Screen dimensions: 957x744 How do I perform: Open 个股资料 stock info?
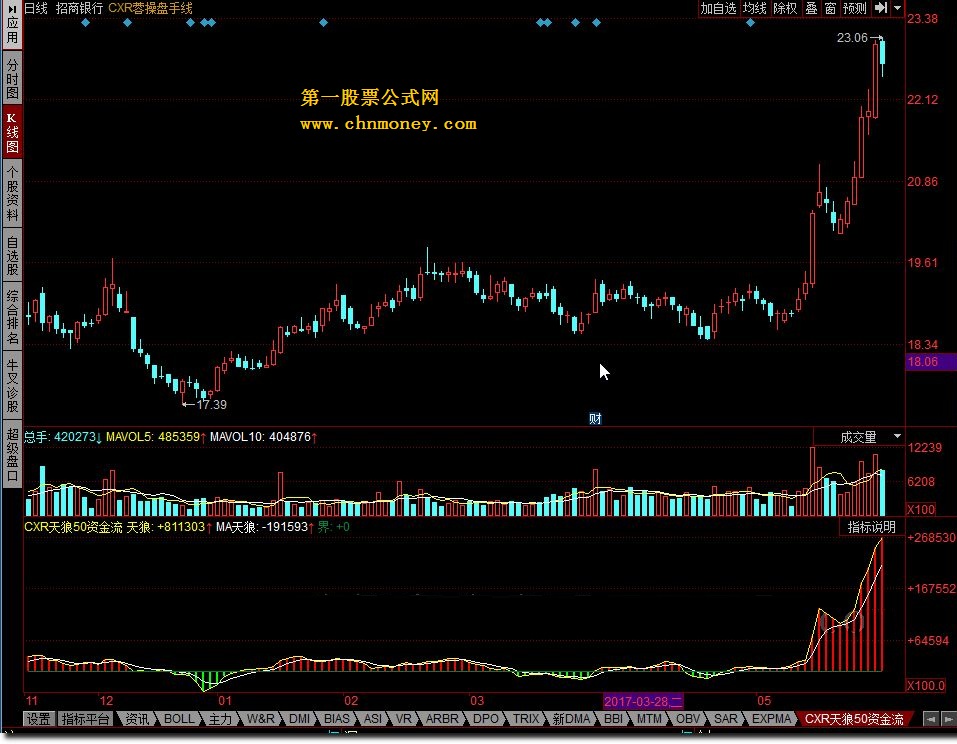tap(12, 193)
